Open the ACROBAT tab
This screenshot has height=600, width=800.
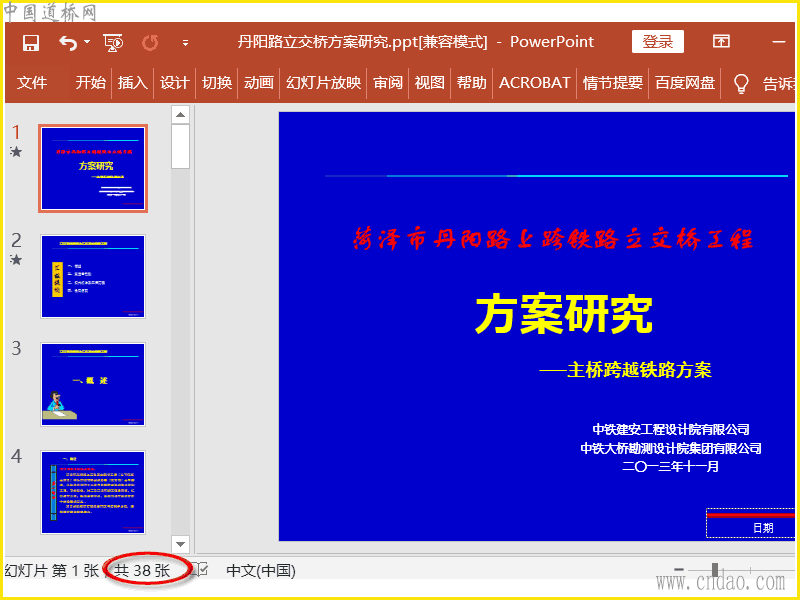[x=534, y=83]
